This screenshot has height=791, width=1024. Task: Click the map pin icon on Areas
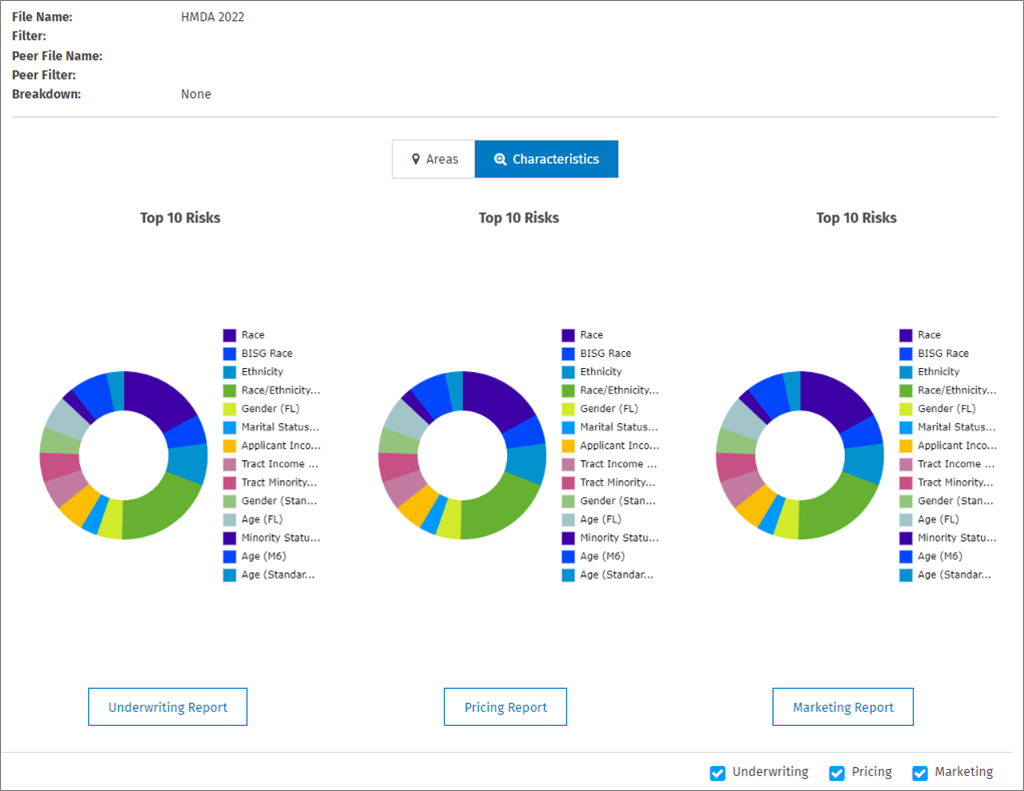(415, 159)
